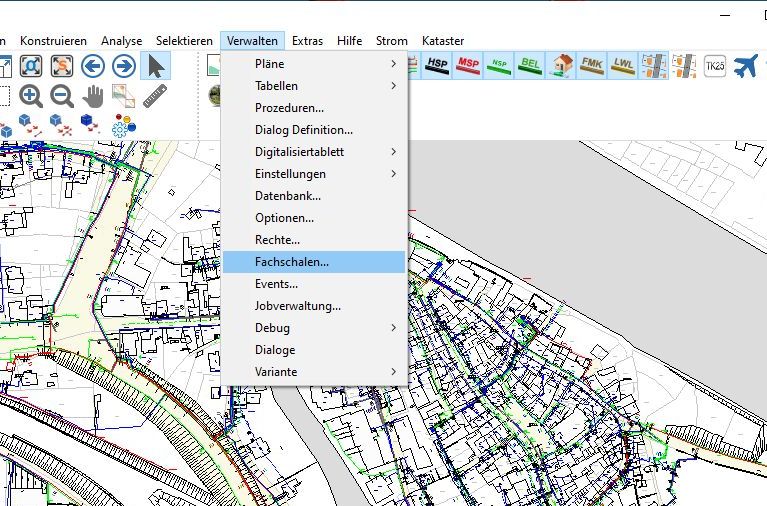Click the TK25 map button
Image resolution: width=767 pixels, height=506 pixels.
[x=714, y=67]
